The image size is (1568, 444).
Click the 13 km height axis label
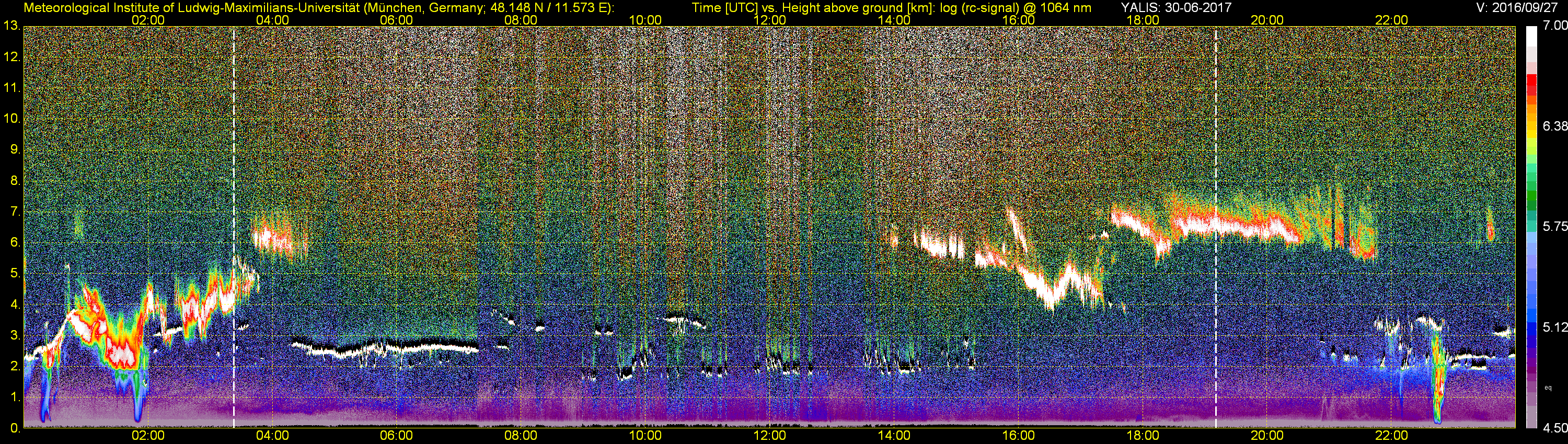click(x=11, y=26)
